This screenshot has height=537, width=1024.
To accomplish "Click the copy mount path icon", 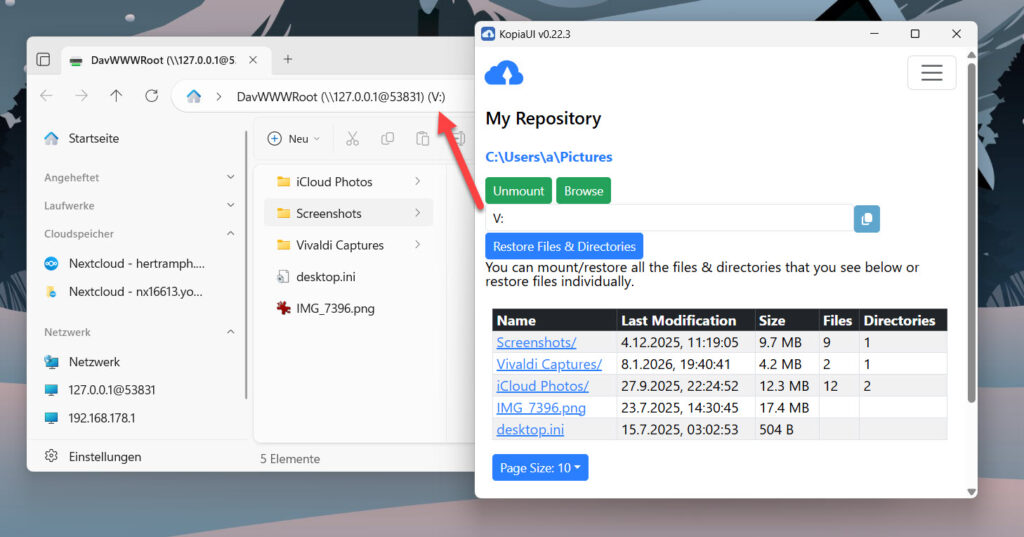I will pos(866,218).
